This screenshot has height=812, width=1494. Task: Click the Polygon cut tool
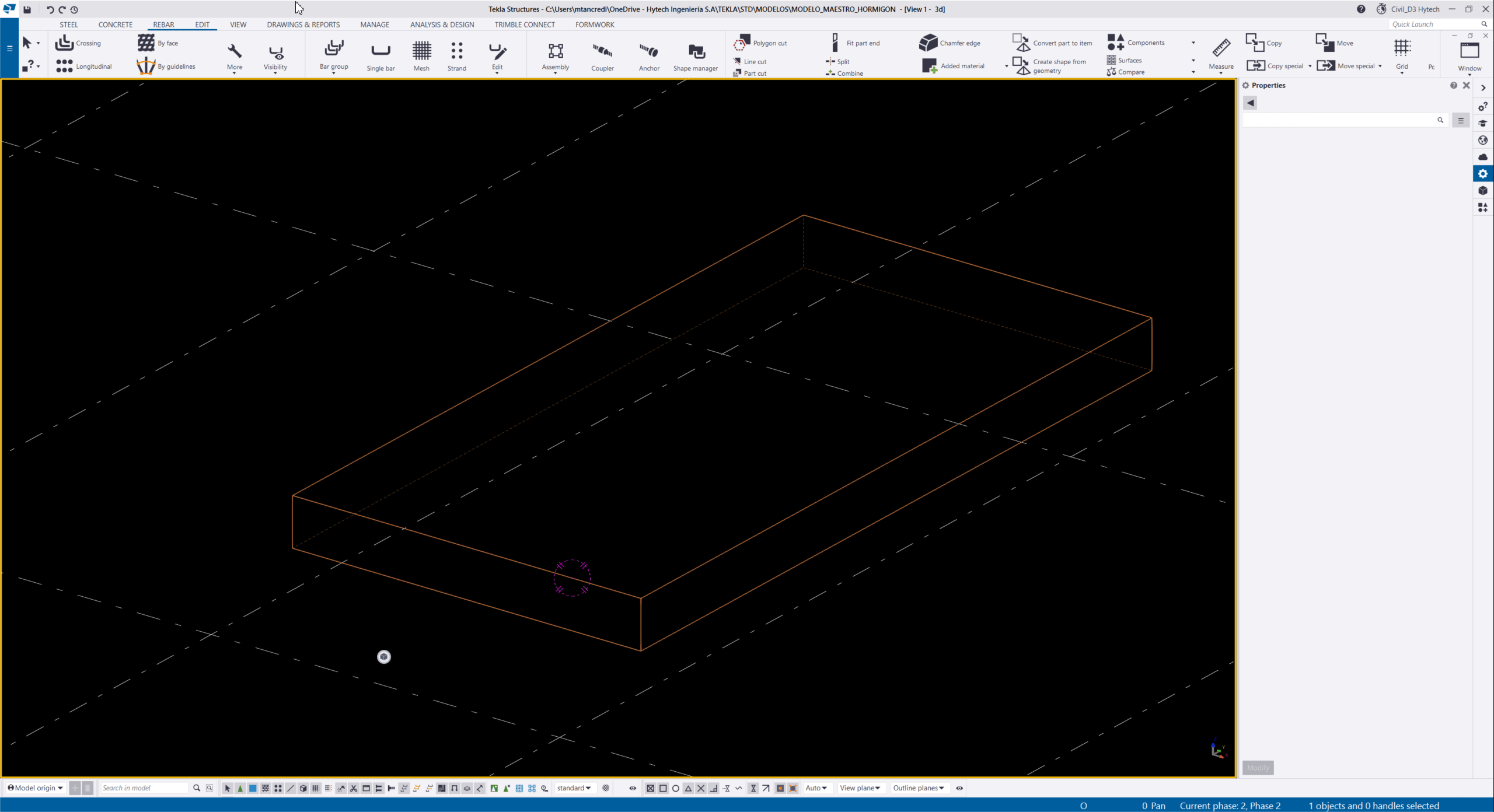[760, 43]
